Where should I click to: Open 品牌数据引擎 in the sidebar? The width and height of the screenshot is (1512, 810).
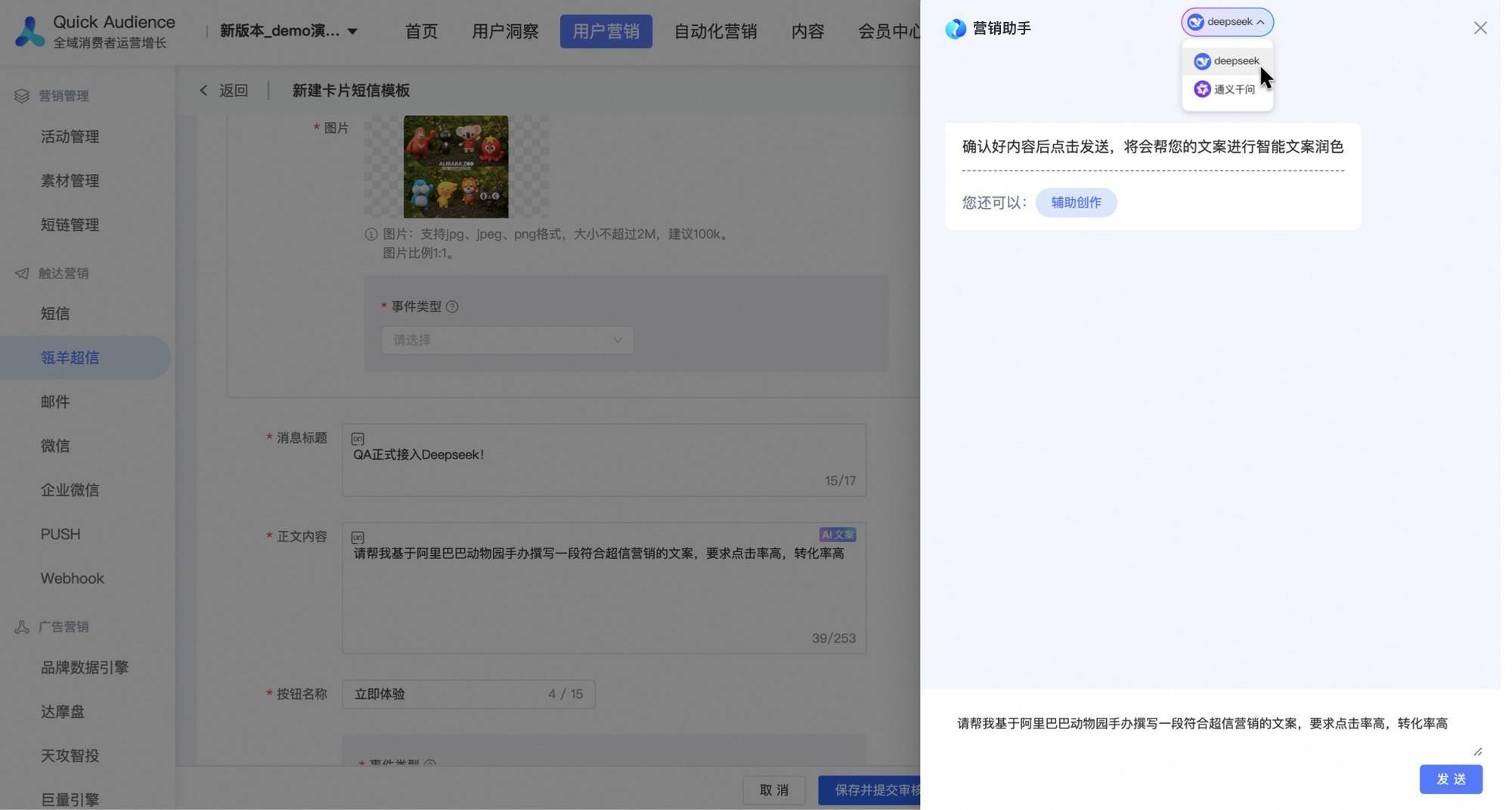pyautogui.click(x=84, y=667)
